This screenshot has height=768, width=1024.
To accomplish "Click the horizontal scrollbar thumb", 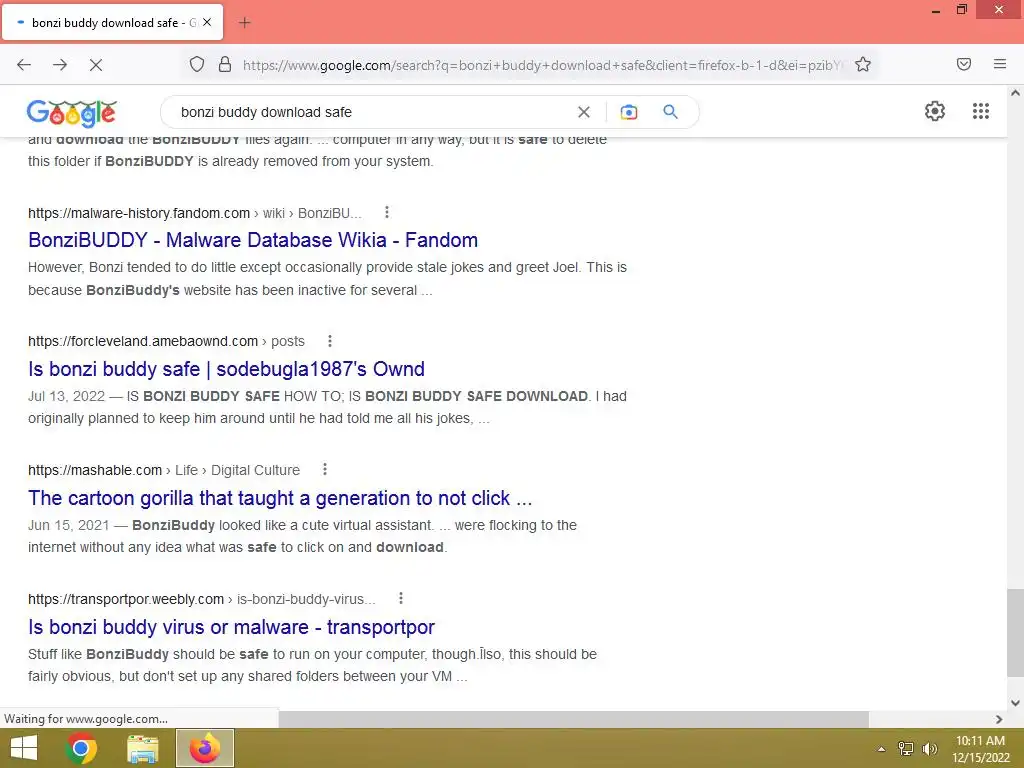I will pyautogui.click(x=573, y=719).
